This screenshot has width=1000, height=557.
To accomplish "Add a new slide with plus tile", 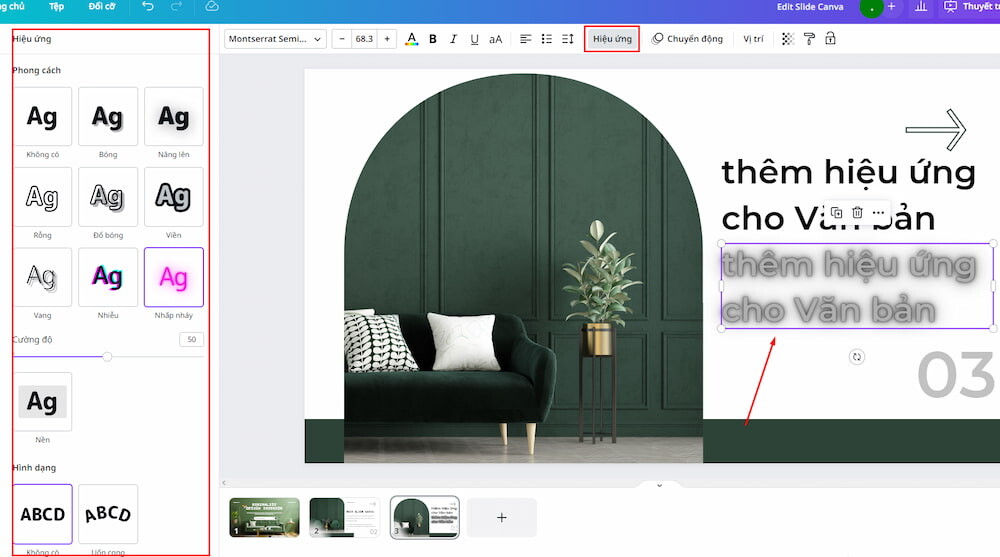I will 502,517.
